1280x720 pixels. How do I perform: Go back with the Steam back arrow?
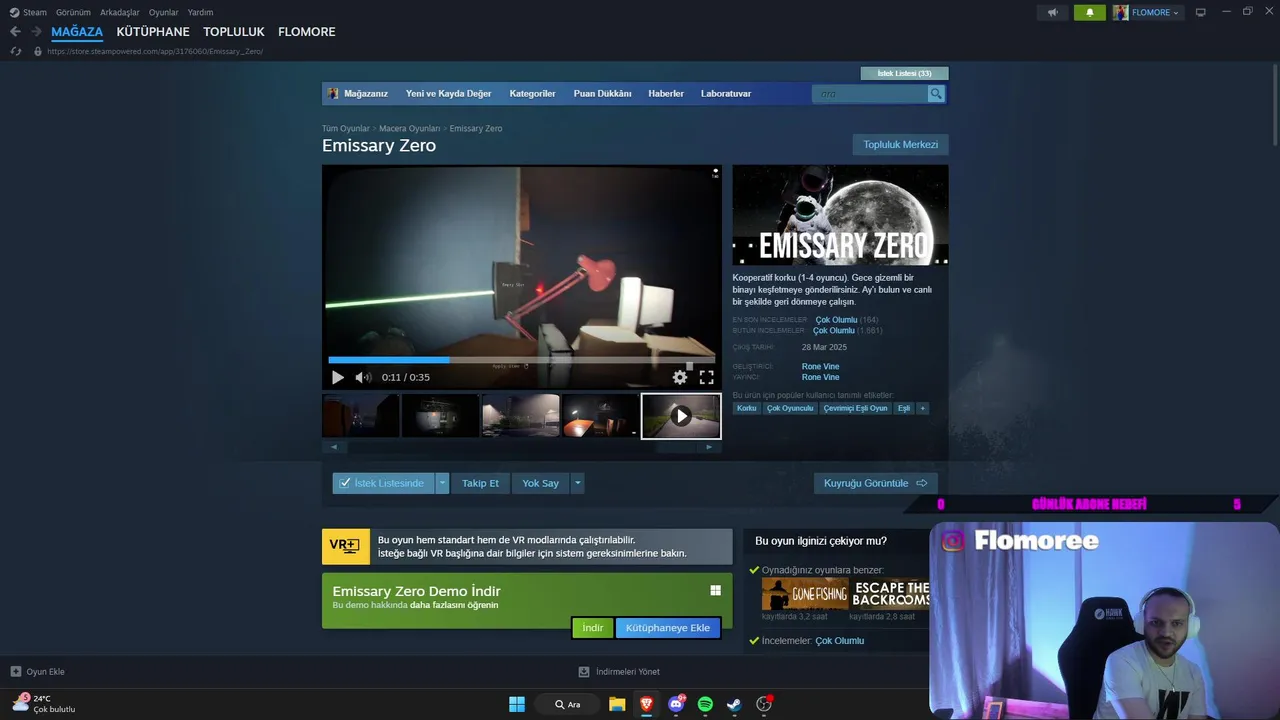point(15,32)
